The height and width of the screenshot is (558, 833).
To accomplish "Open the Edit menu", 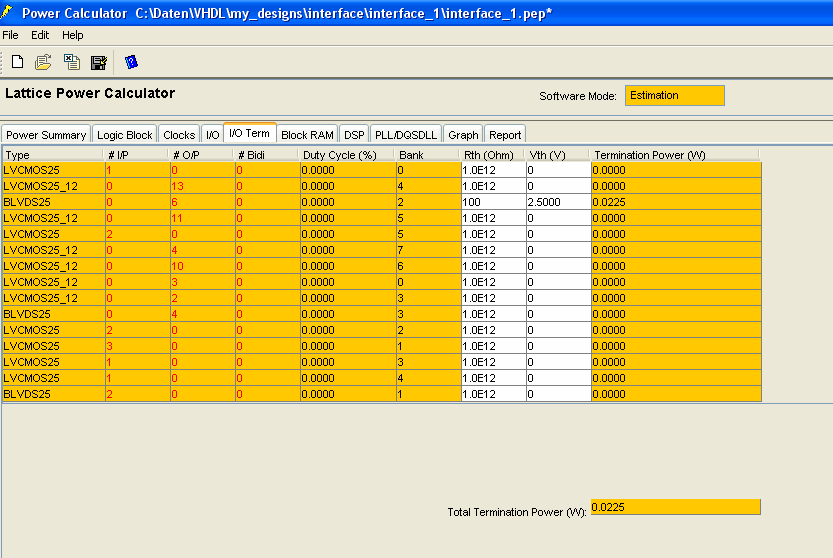I will pos(40,35).
